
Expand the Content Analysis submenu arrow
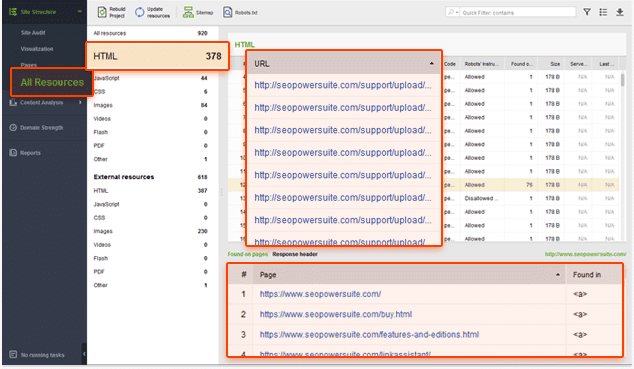(80, 103)
